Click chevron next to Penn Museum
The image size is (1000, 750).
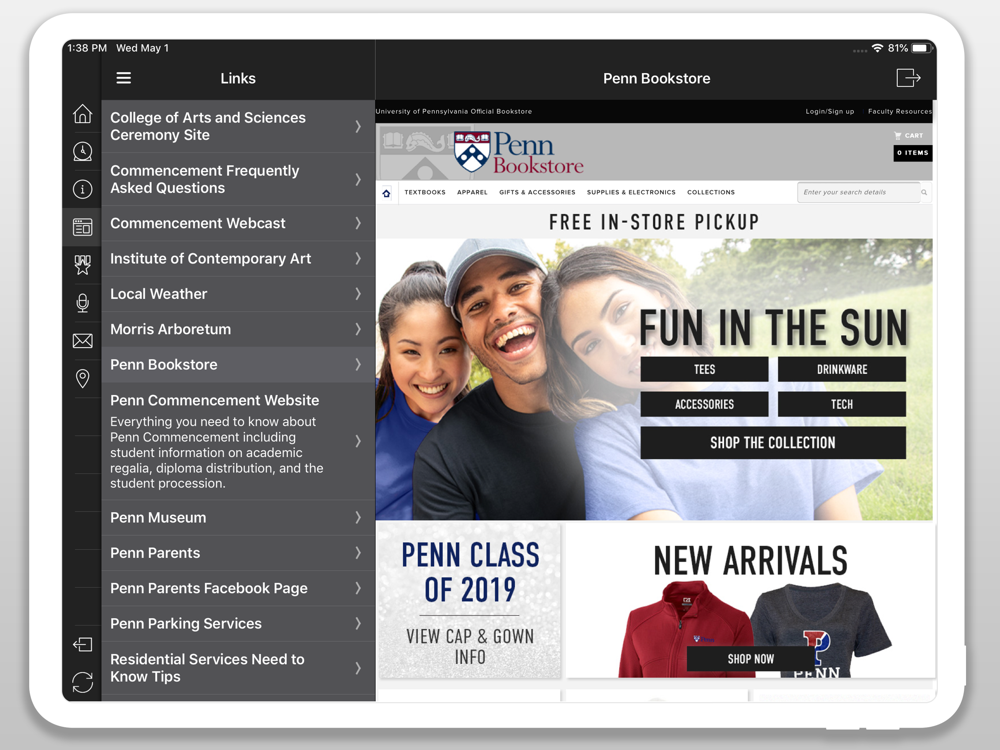pos(358,517)
